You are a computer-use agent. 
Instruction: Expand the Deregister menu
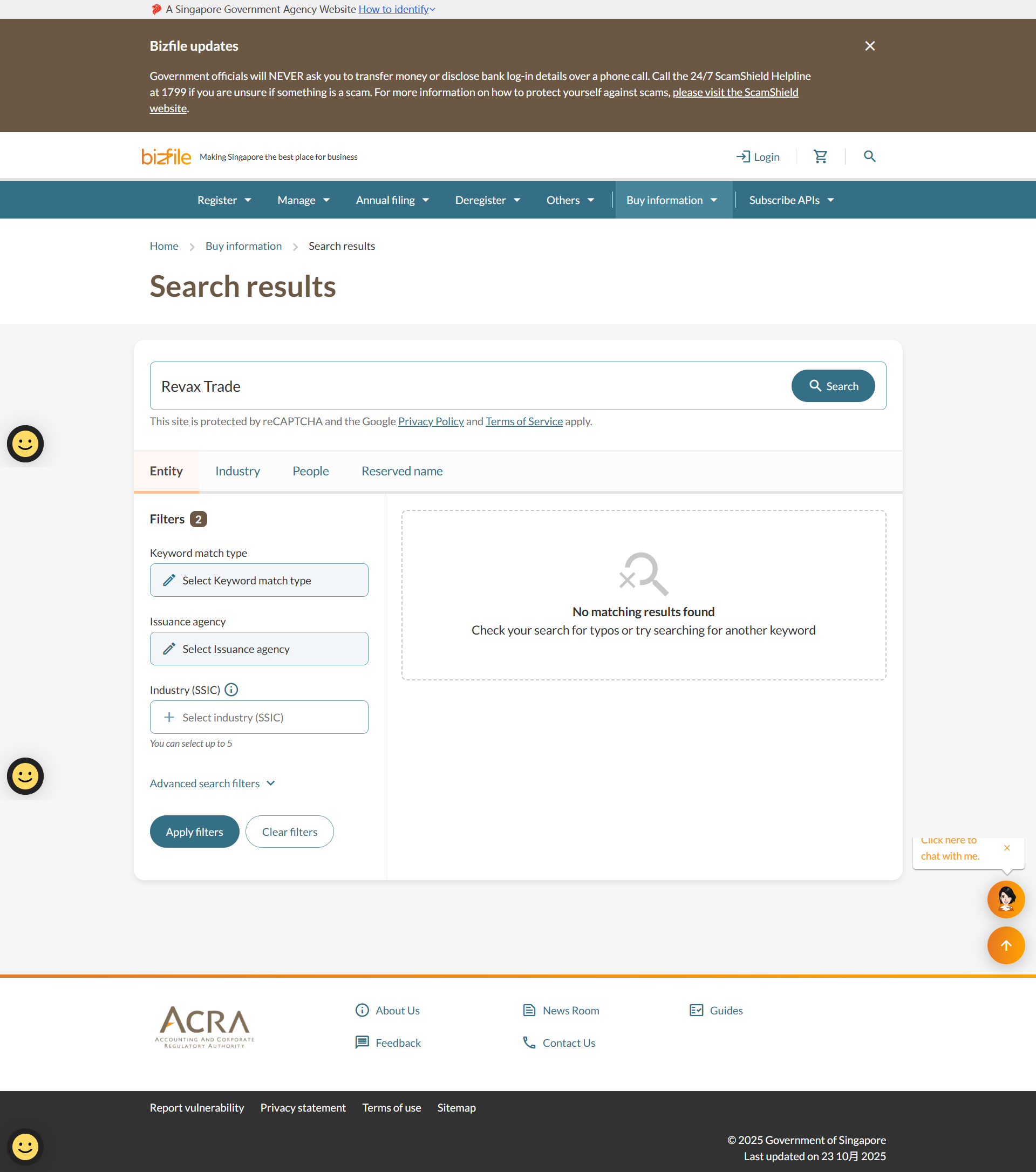tap(488, 200)
